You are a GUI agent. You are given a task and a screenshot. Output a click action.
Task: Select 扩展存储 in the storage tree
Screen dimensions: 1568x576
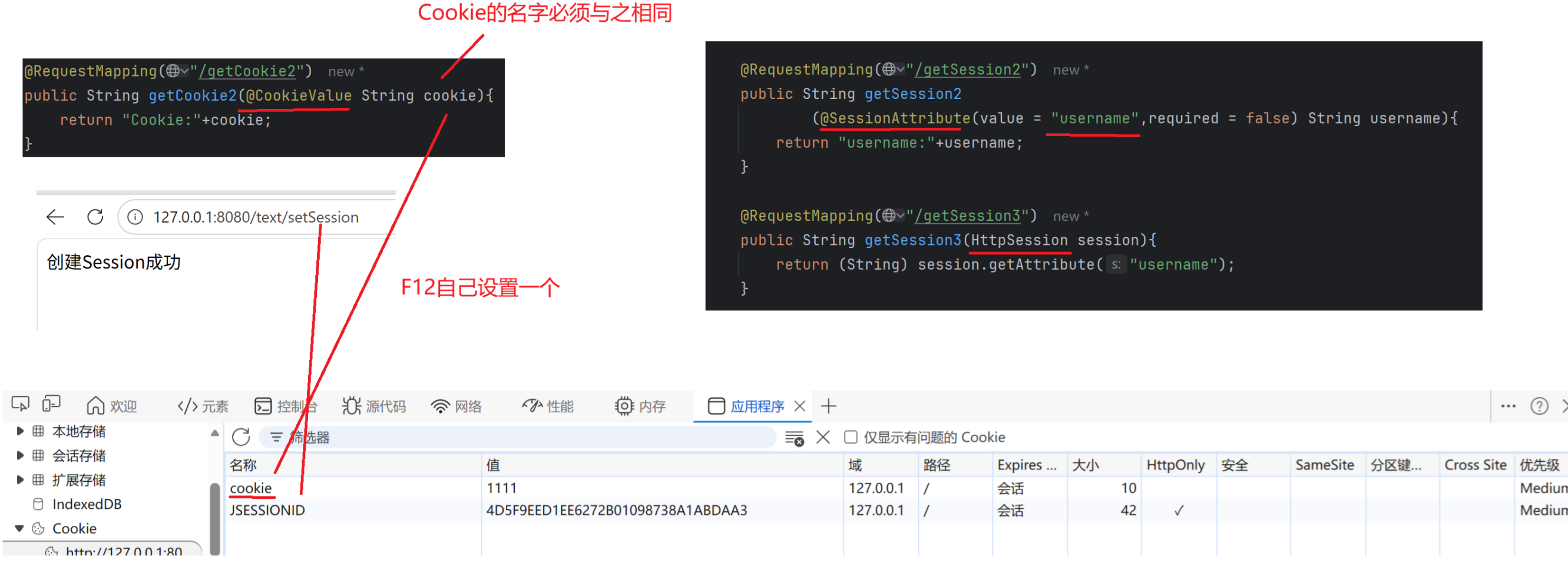tap(79, 480)
